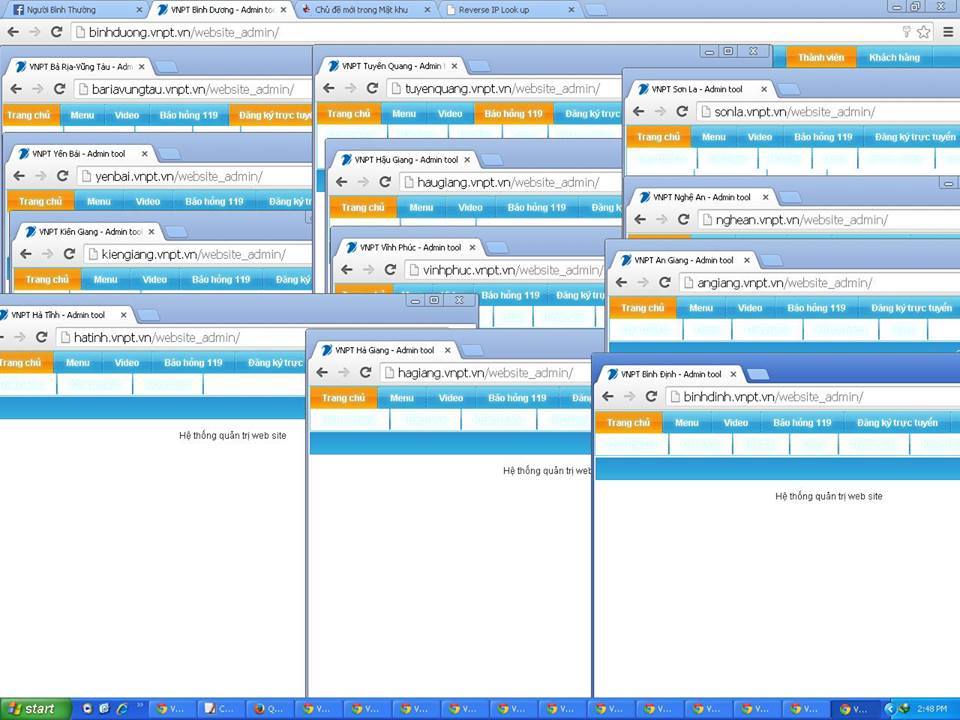Switch to the Chủ đề mới trong Mật khu tab
This screenshot has height=720, width=960.
(x=366, y=10)
